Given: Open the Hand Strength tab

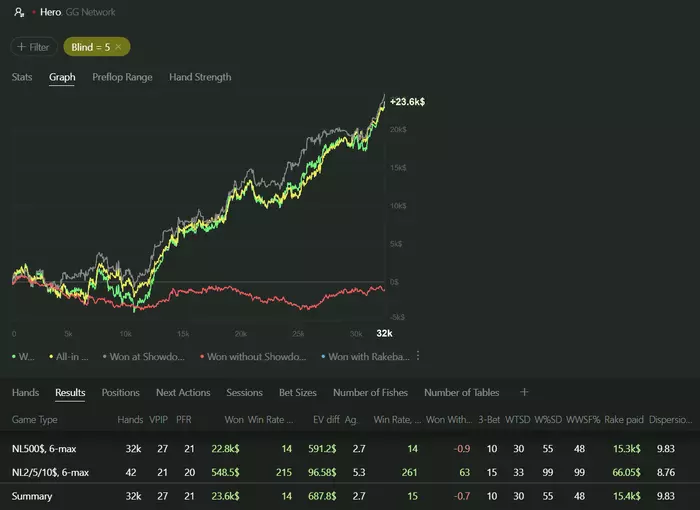Looking at the screenshot, I should 200,77.
